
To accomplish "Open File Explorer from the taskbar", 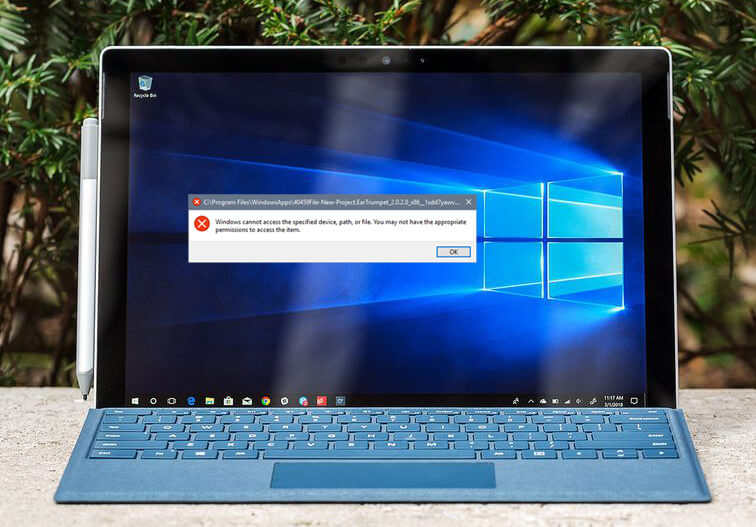I will pos(210,401).
